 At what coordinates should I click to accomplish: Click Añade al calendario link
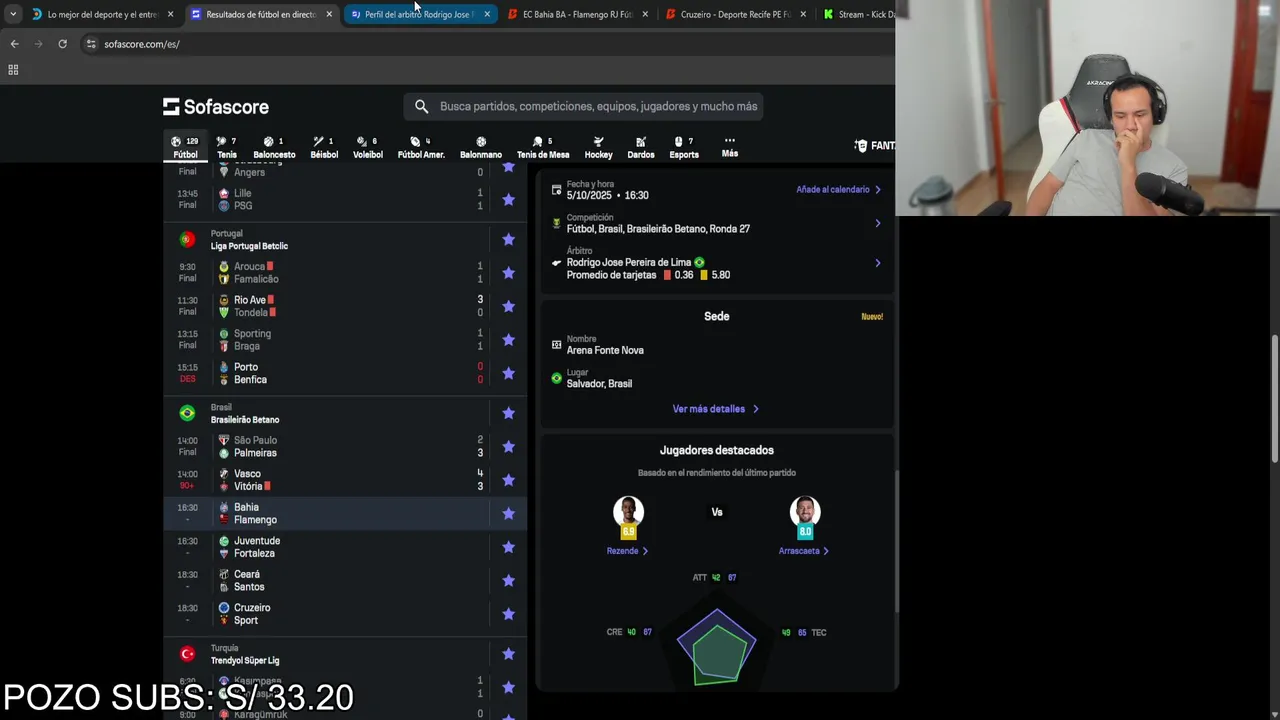[838, 189]
